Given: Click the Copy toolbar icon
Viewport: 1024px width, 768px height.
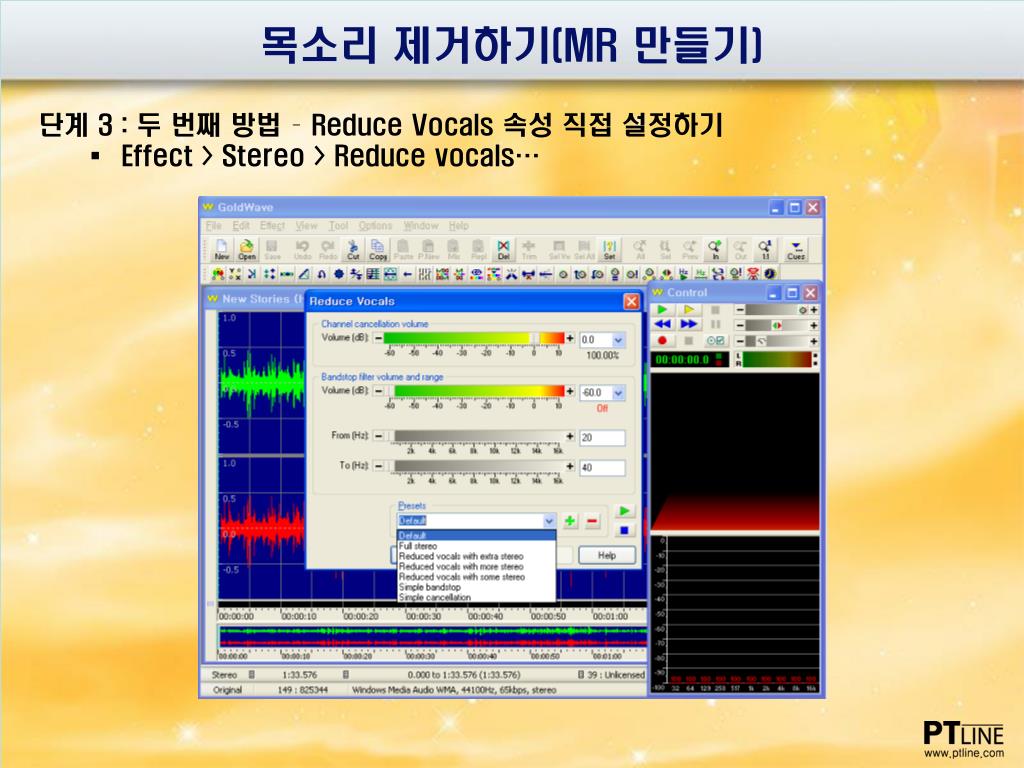Looking at the screenshot, I should [378, 249].
